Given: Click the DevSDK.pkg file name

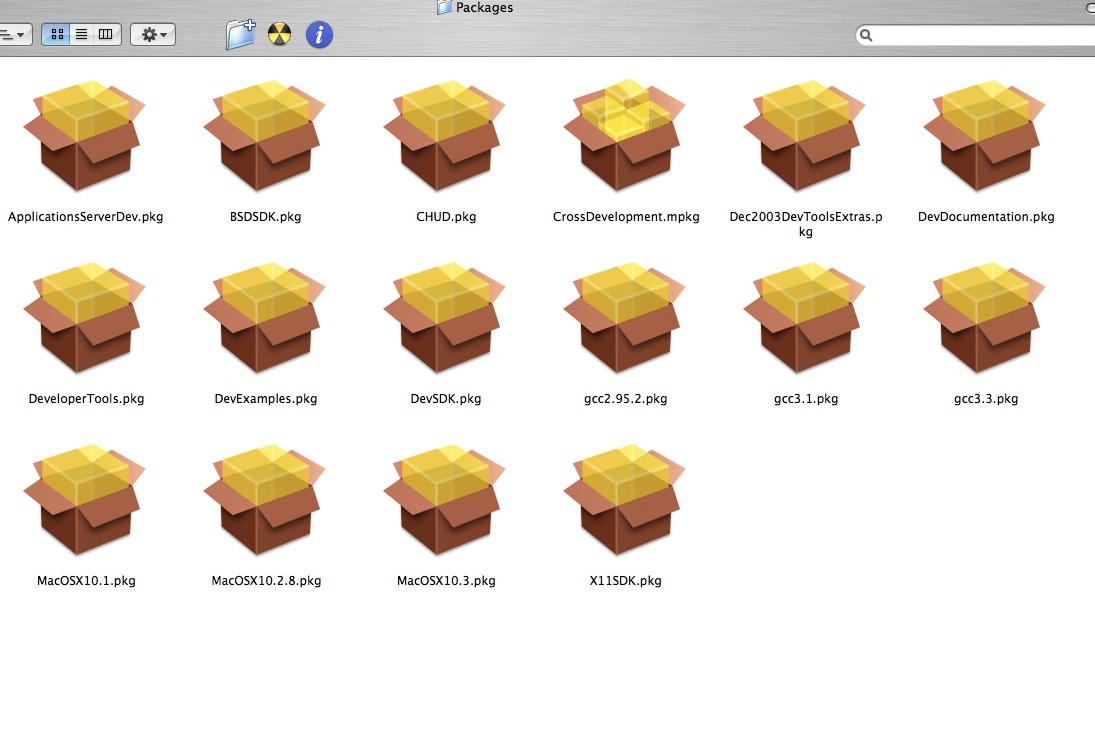Looking at the screenshot, I should tap(446, 399).
